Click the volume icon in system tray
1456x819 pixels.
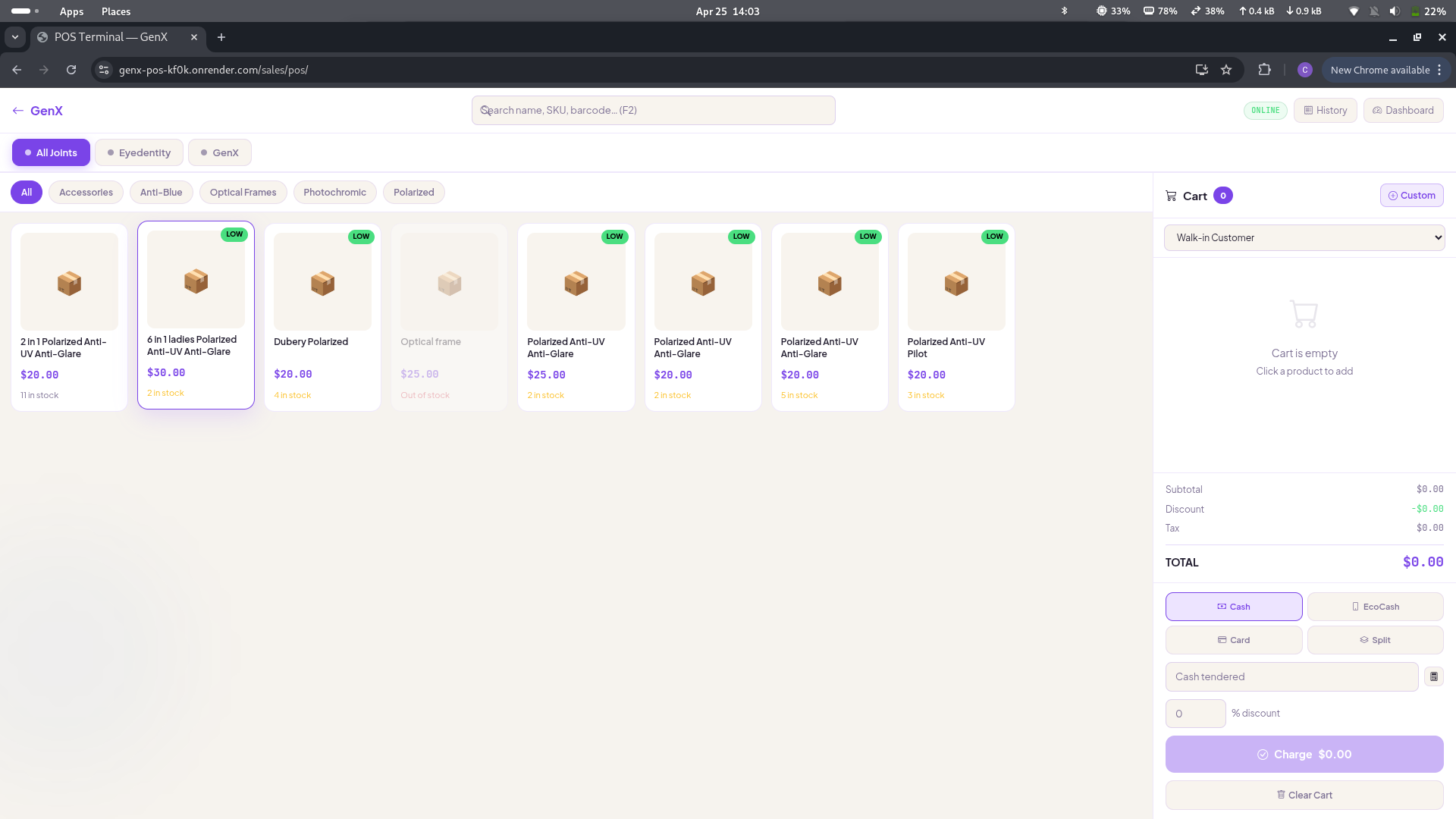point(1394,11)
